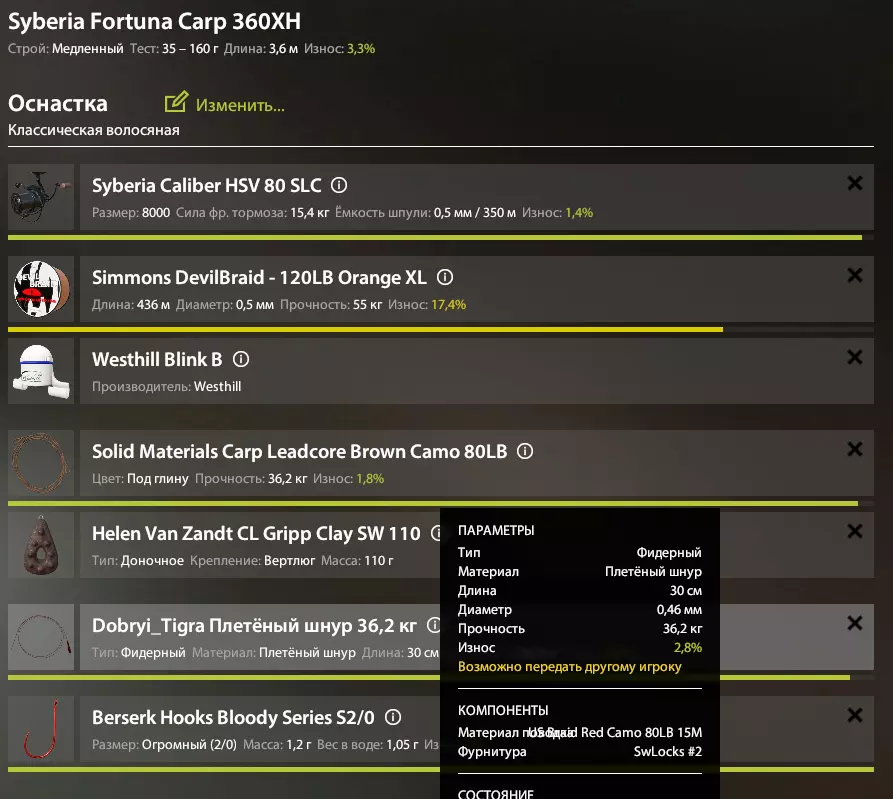This screenshot has width=893, height=799.
Task: Open the Изменить... rig editing link
Action: tap(240, 105)
